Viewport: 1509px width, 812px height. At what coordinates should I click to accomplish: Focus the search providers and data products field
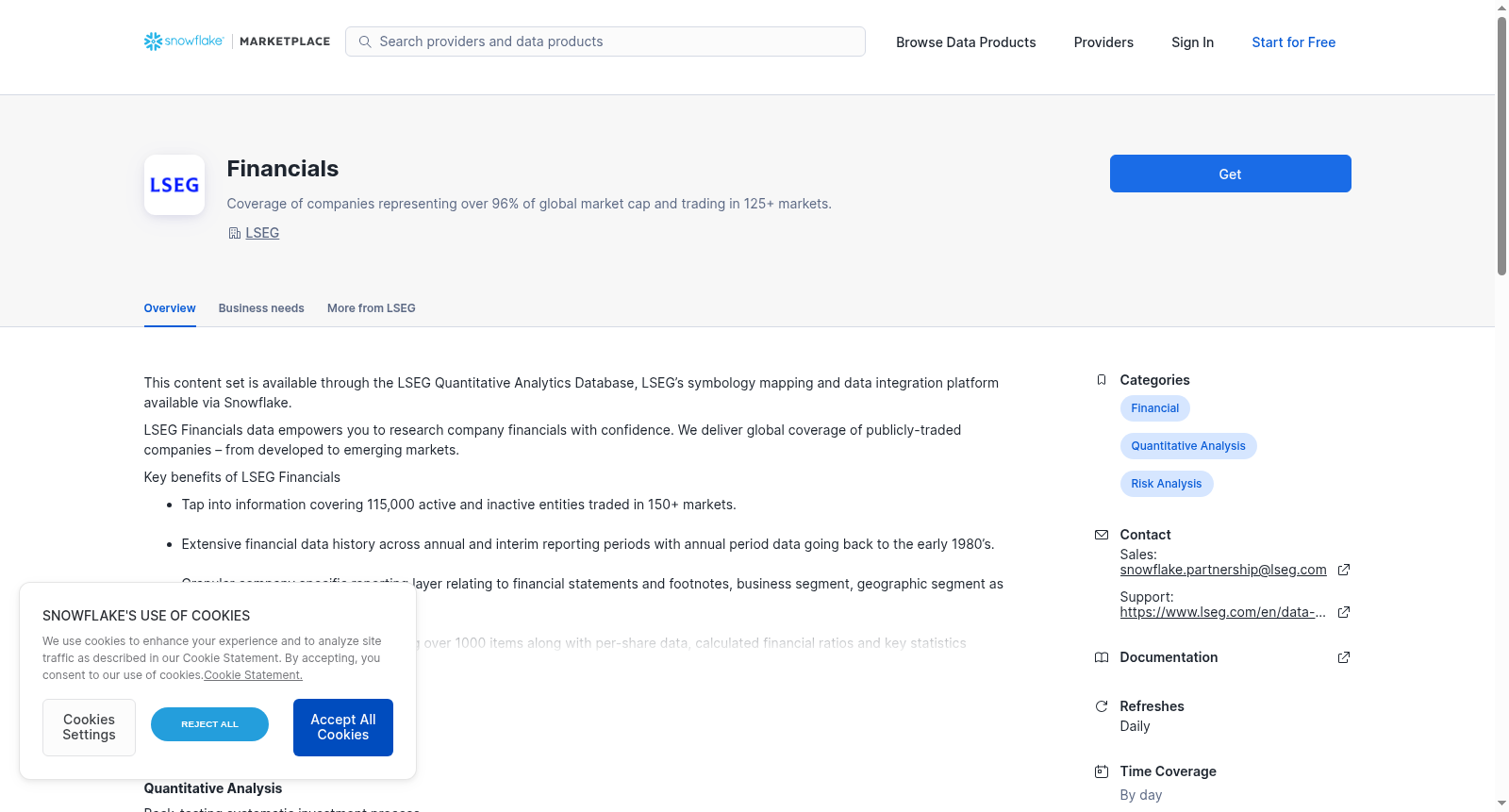coord(605,41)
